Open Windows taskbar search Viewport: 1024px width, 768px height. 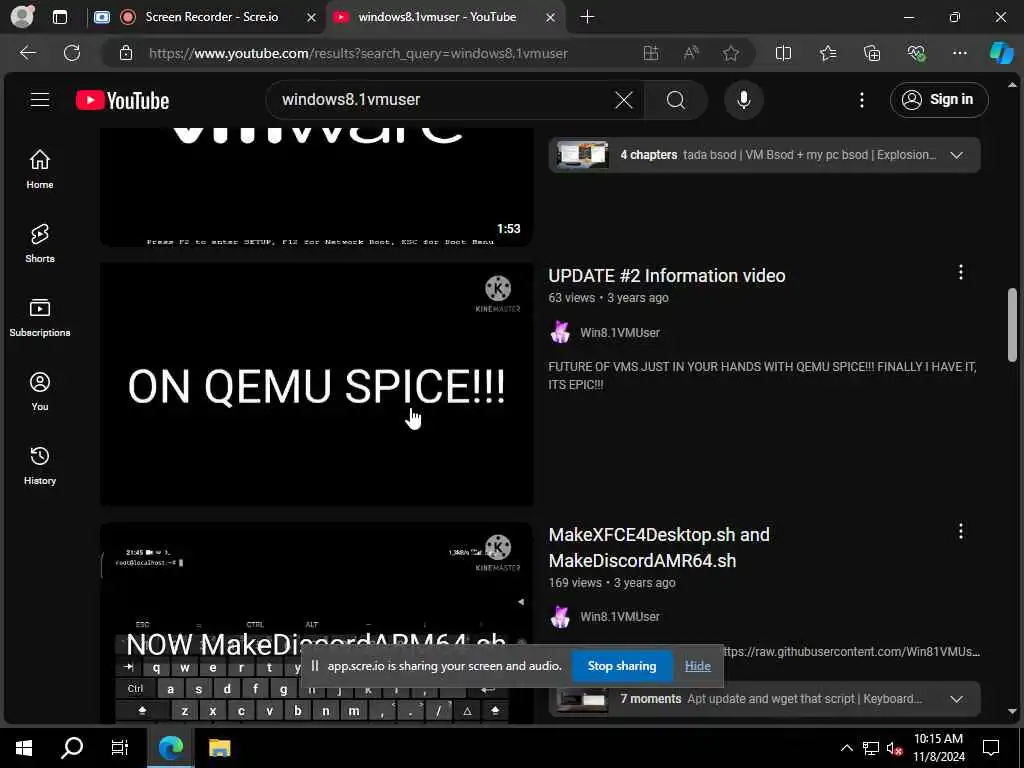pos(72,748)
